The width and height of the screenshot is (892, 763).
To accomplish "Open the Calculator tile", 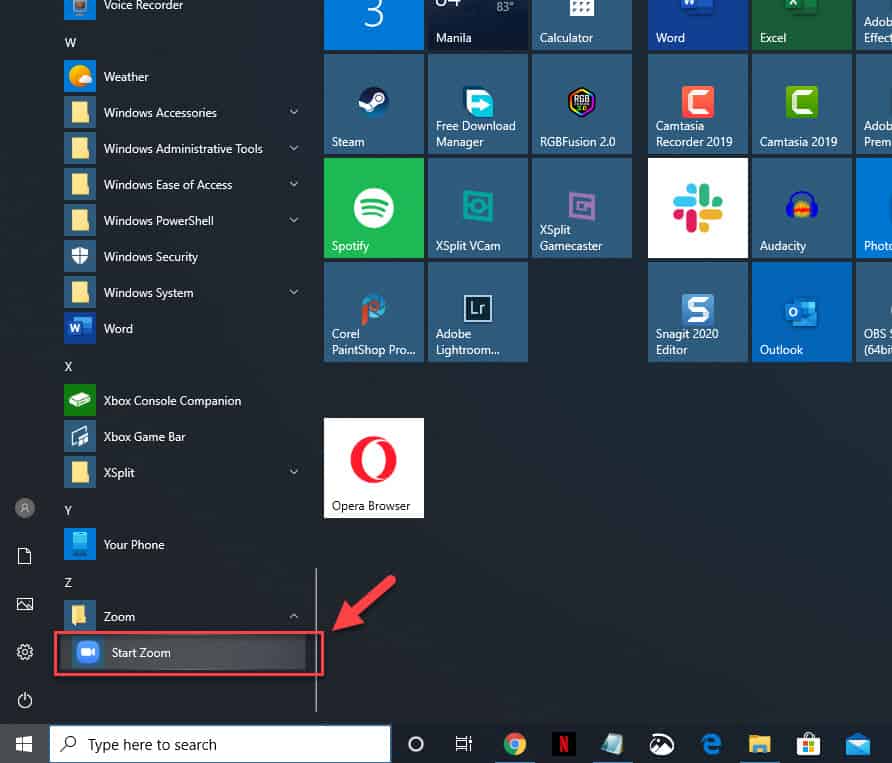I will (582, 25).
